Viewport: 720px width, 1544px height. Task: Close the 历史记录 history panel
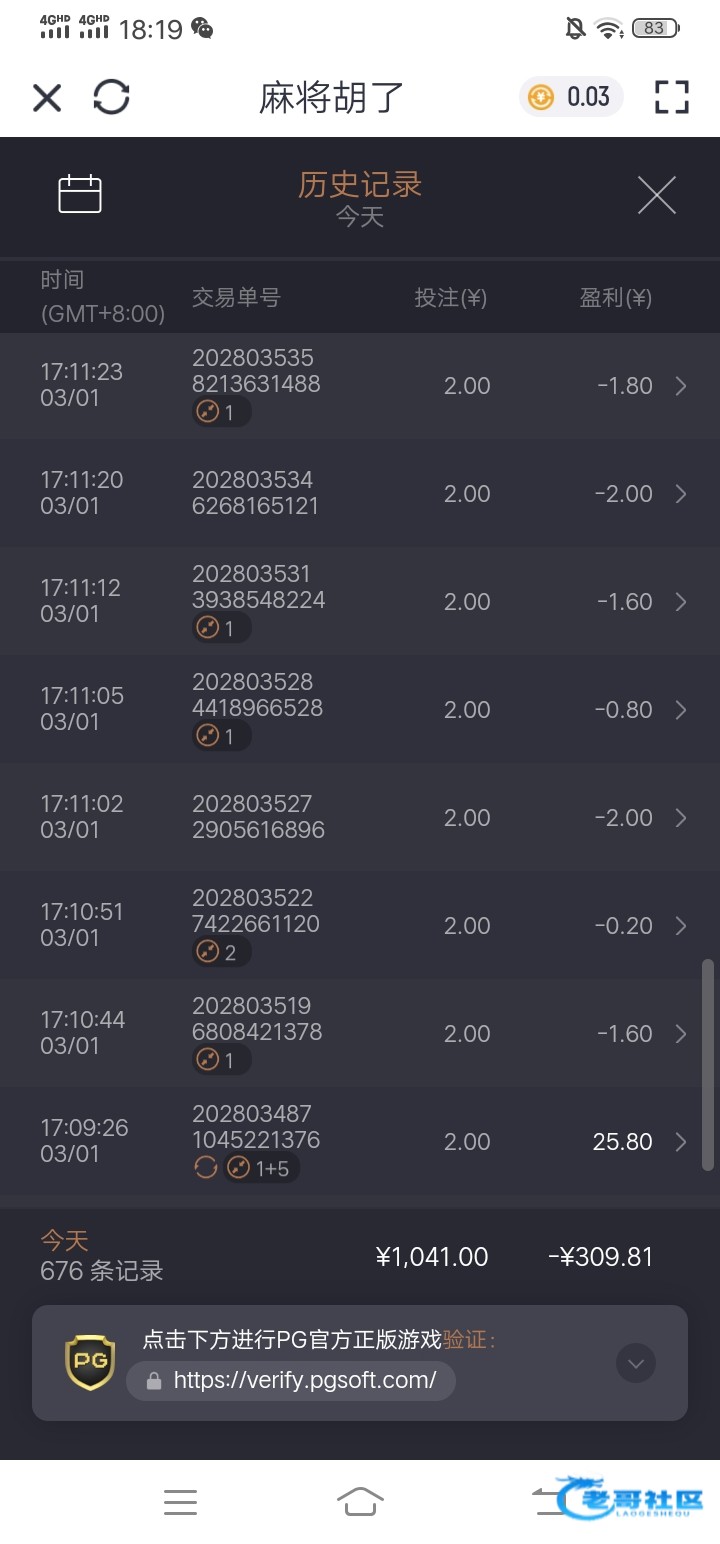[657, 195]
